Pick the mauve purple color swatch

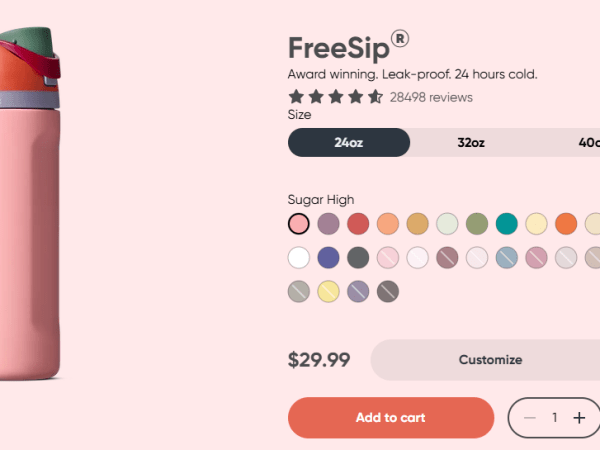tap(328, 224)
